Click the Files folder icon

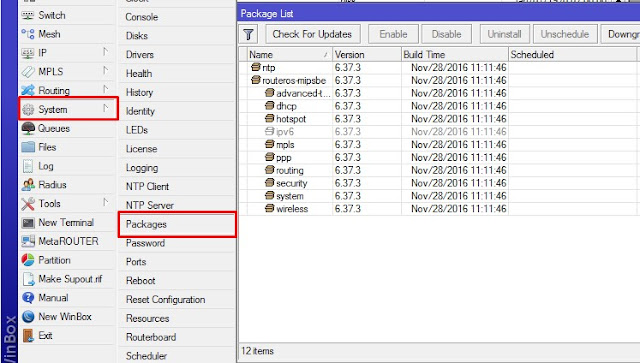click(28, 147)
